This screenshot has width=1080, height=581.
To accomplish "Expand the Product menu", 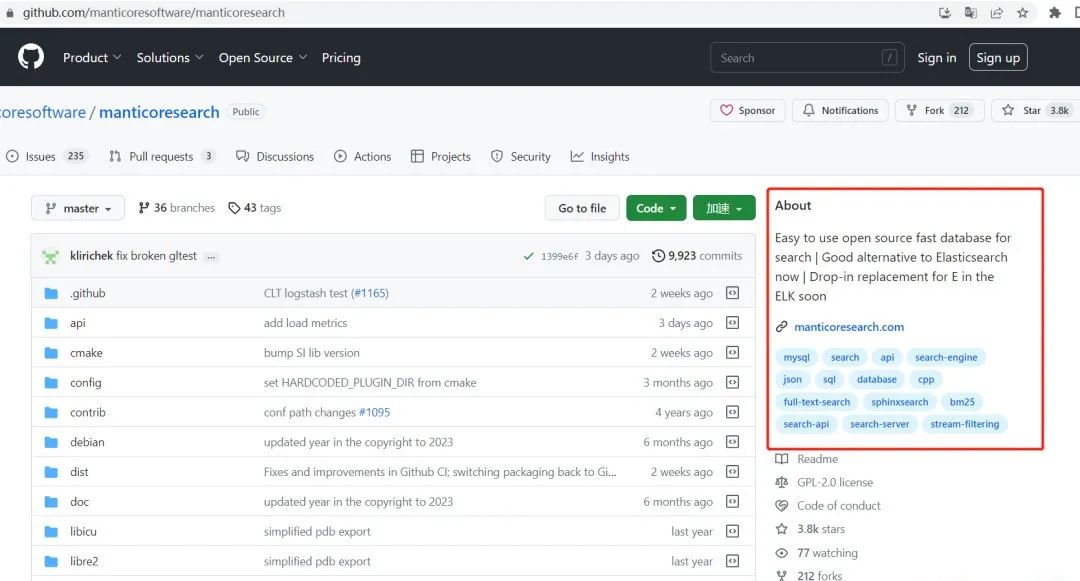I will (x=92, y=58).
